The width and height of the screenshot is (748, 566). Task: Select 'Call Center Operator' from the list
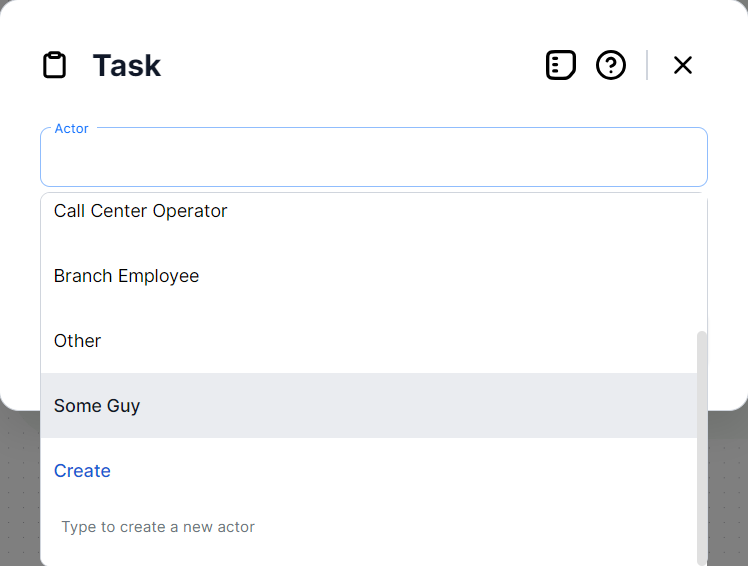141,211
